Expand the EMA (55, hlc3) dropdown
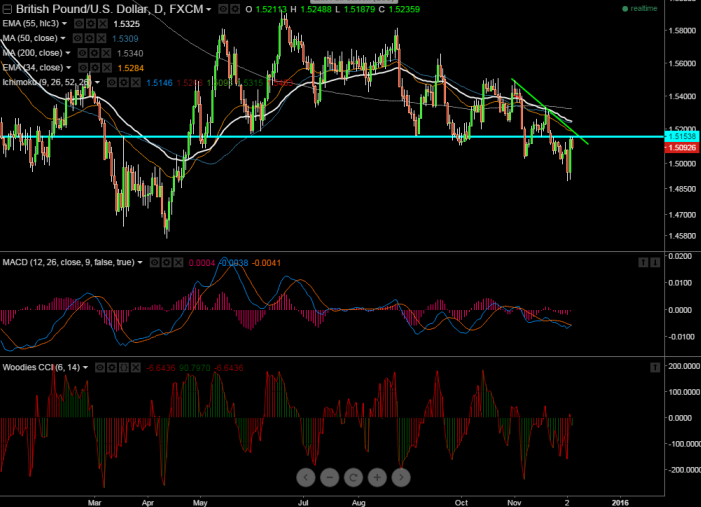The width and height of the screenshot is (701, 507). click(64, 23)
